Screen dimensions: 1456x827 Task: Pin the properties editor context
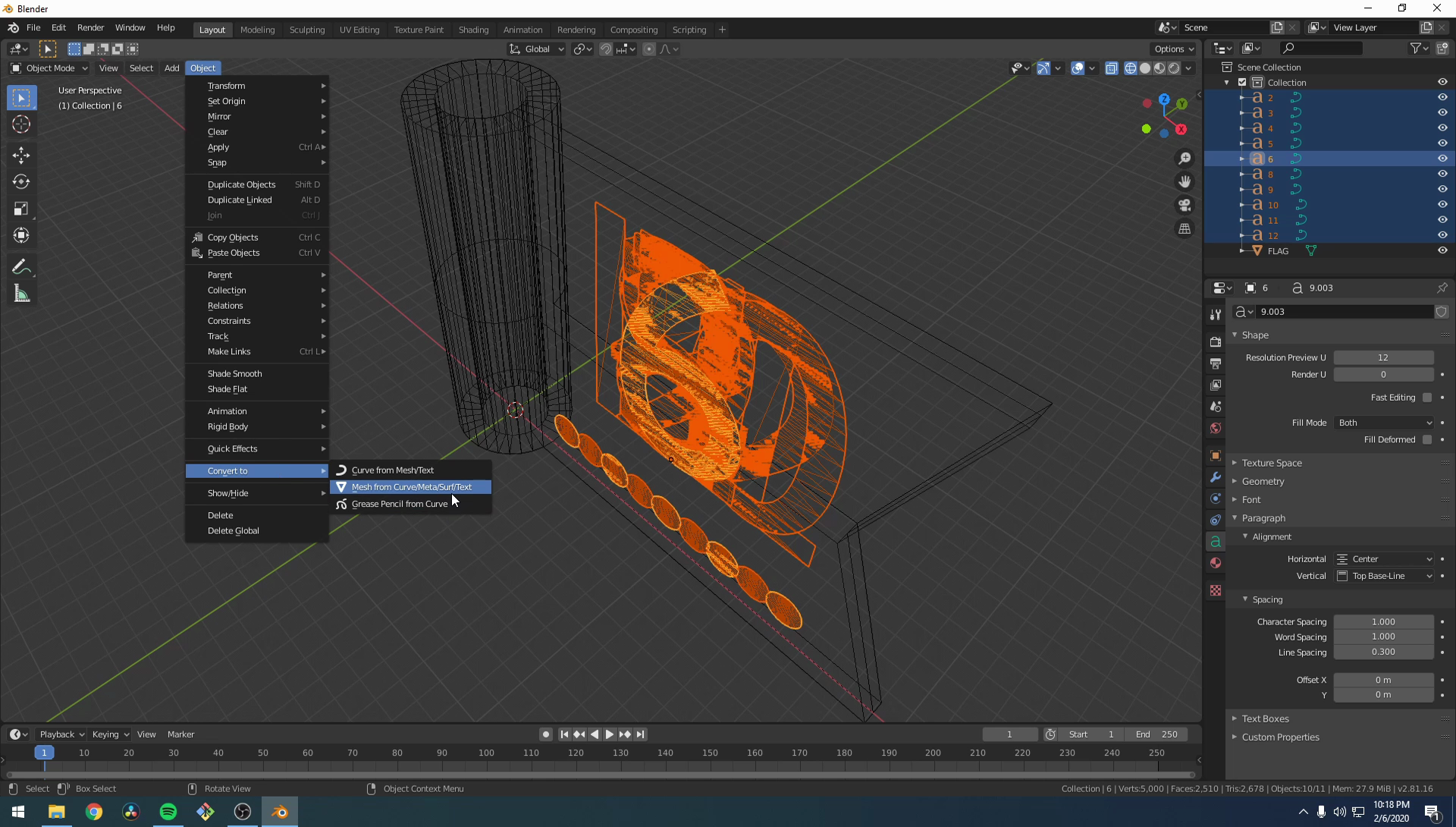[x=1442, y=288]
